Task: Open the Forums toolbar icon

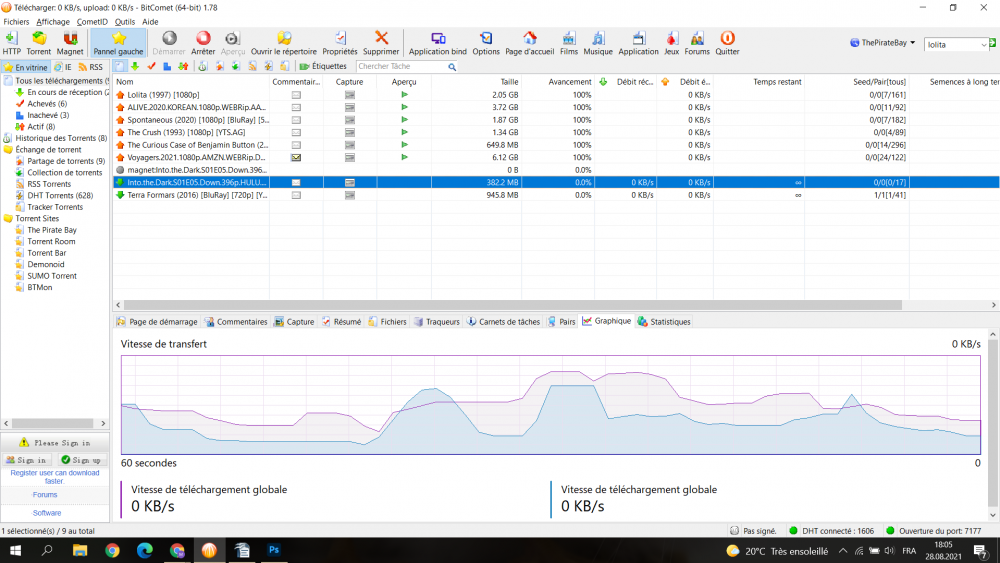Action: 696,43
